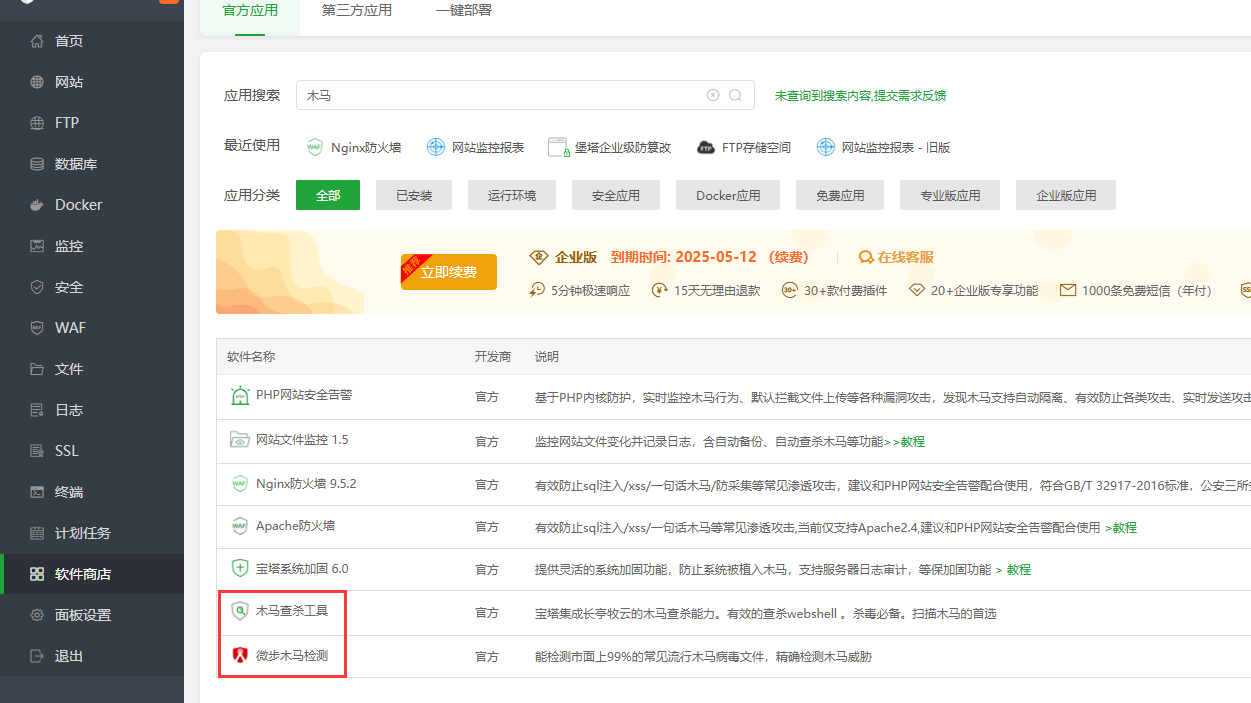Filter by 免费应用 category

(840, 195)
